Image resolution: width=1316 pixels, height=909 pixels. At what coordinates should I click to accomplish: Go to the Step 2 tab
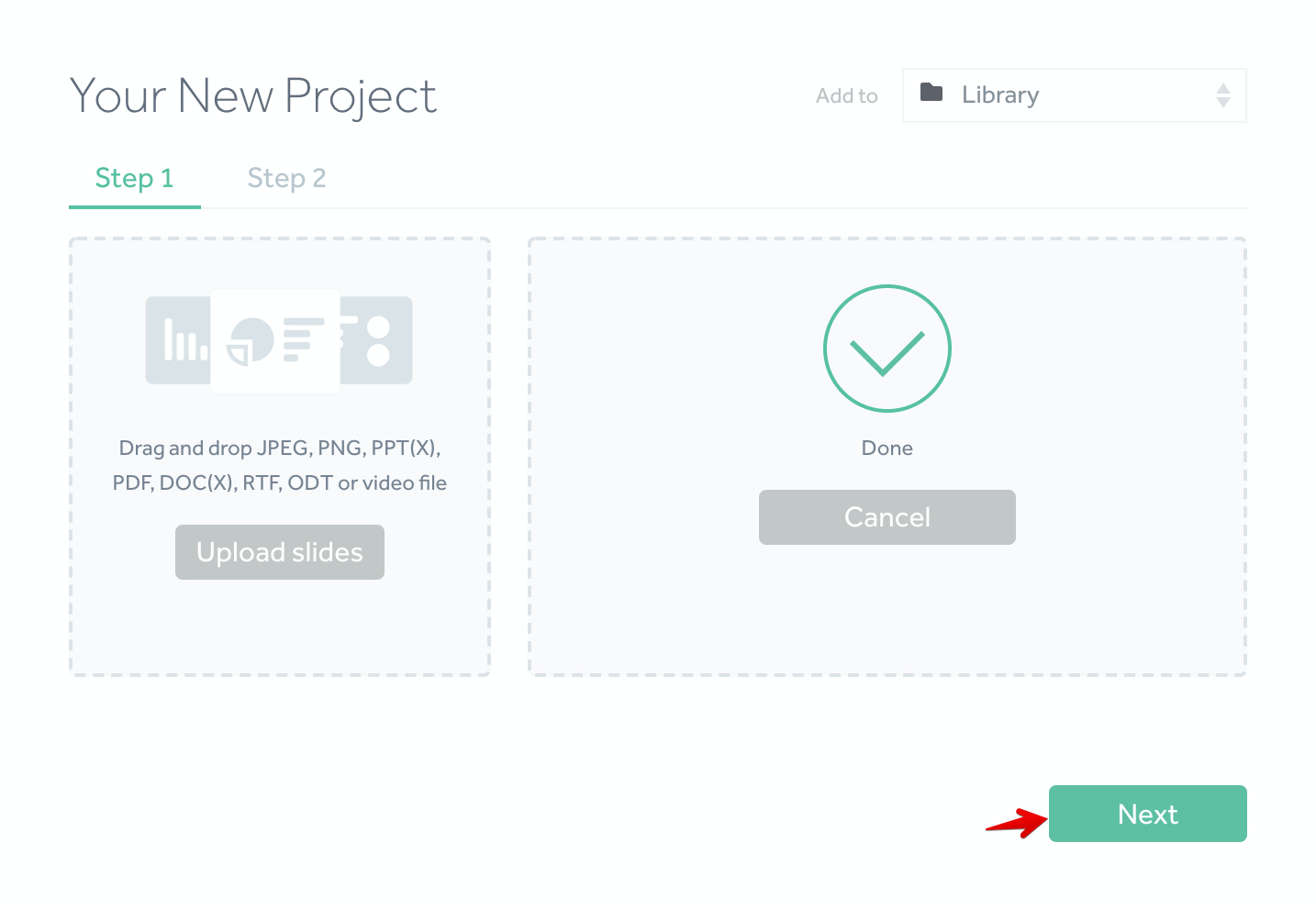tap(286, 178)
